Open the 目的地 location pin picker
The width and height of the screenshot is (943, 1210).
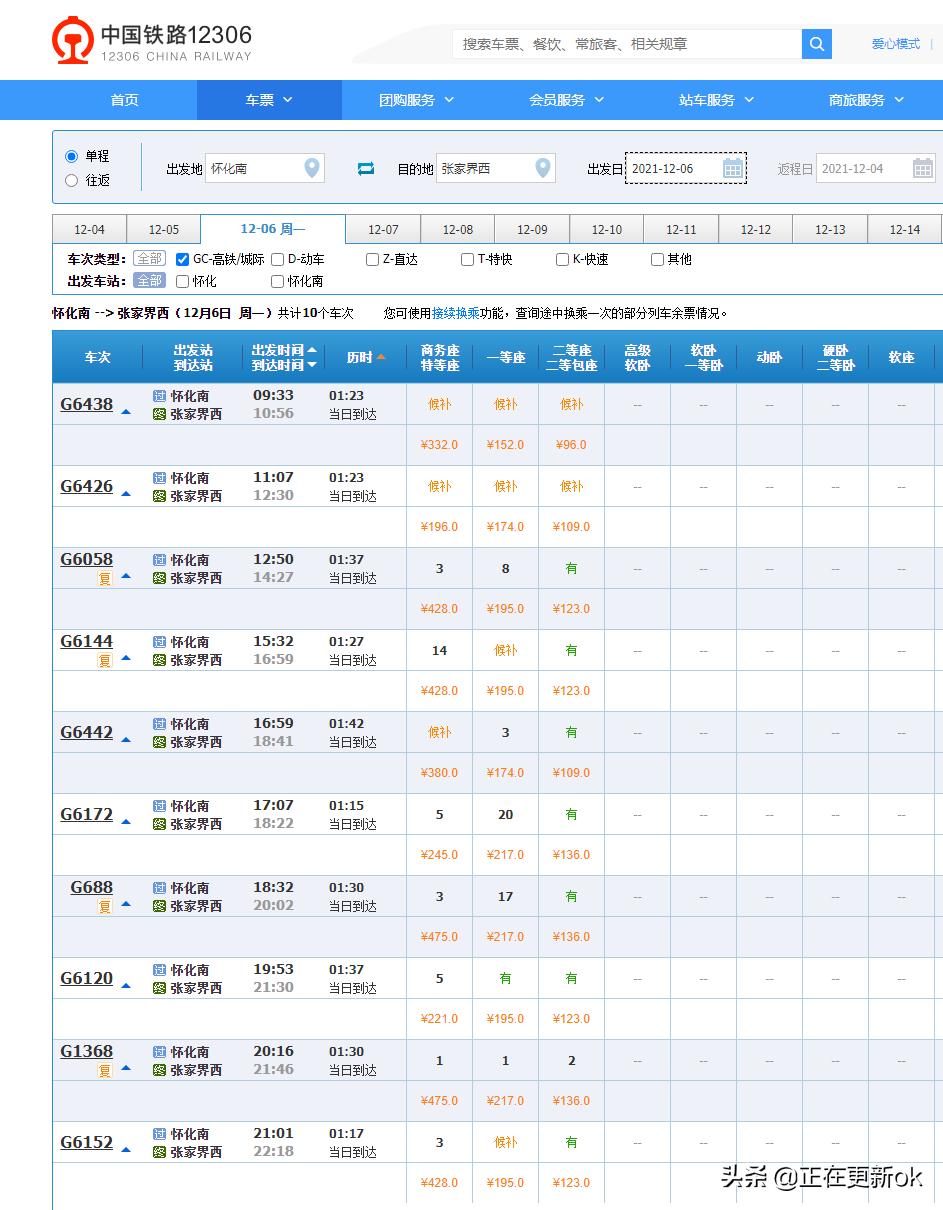[542, 168]
